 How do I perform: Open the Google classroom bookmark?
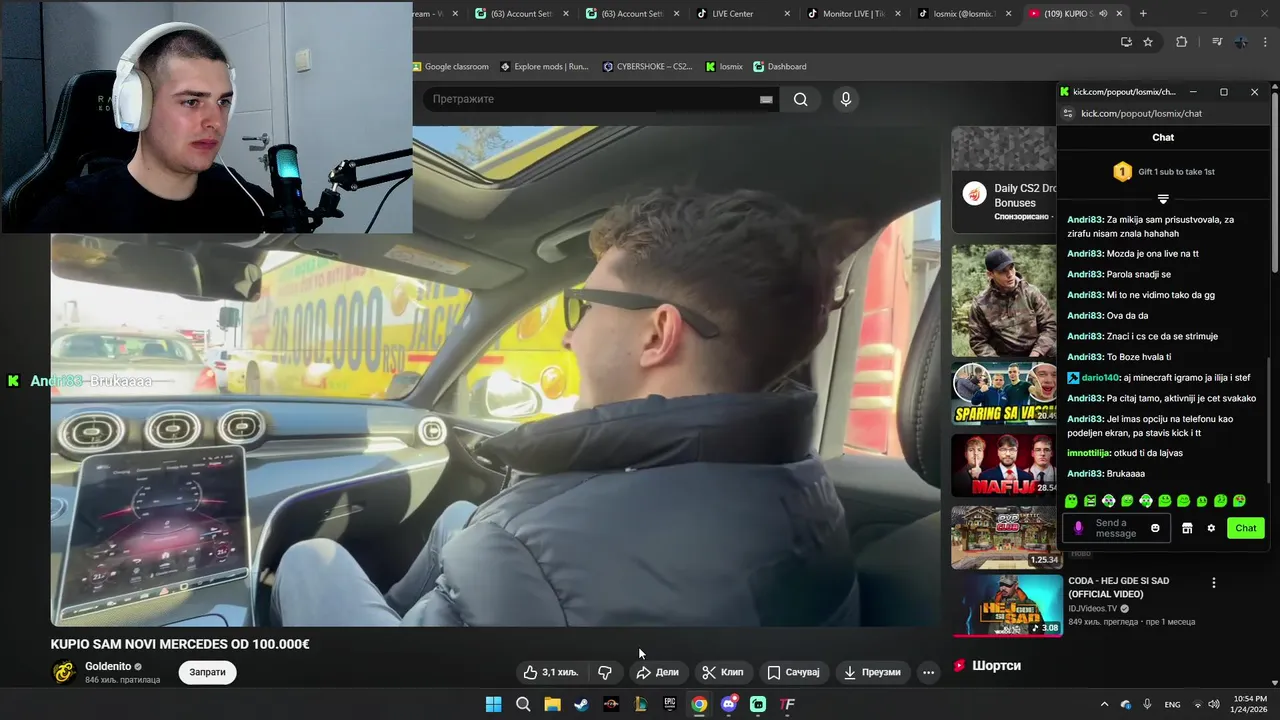click(451, 67)
